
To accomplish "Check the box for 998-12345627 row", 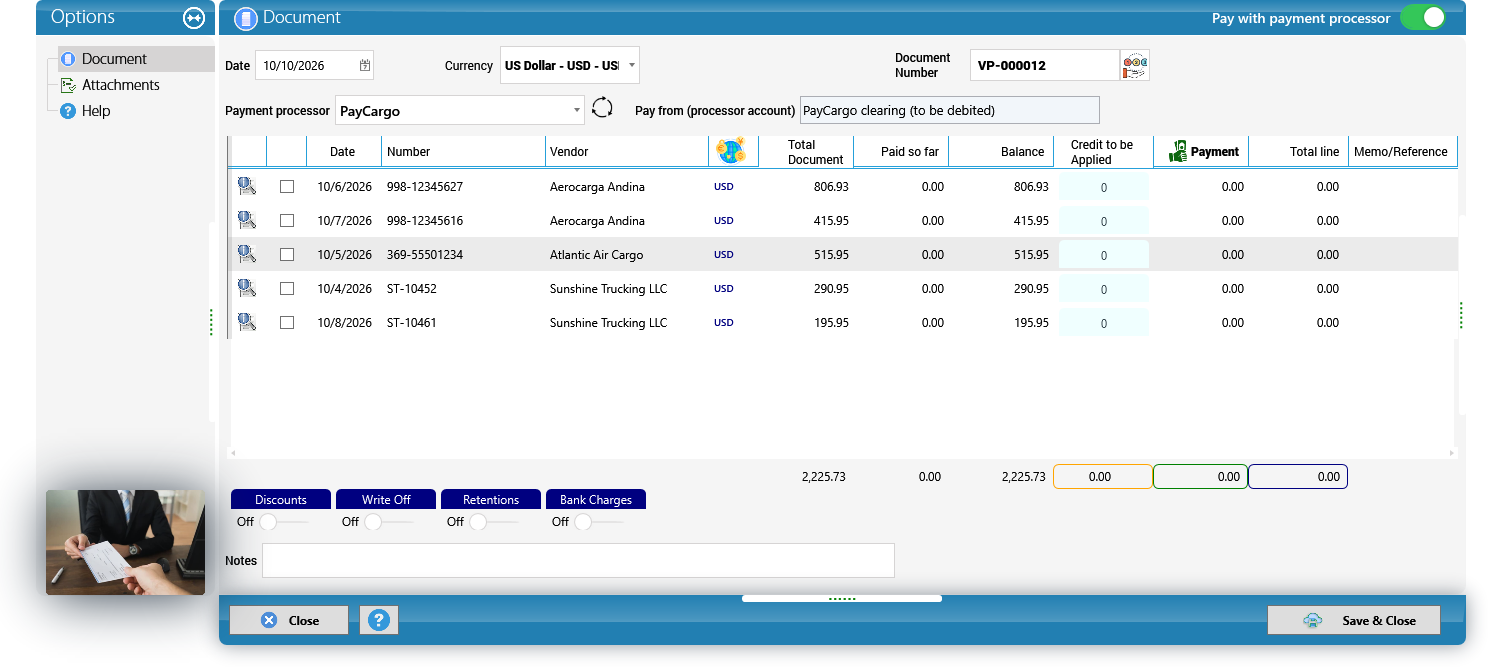I will coord(287,187).
